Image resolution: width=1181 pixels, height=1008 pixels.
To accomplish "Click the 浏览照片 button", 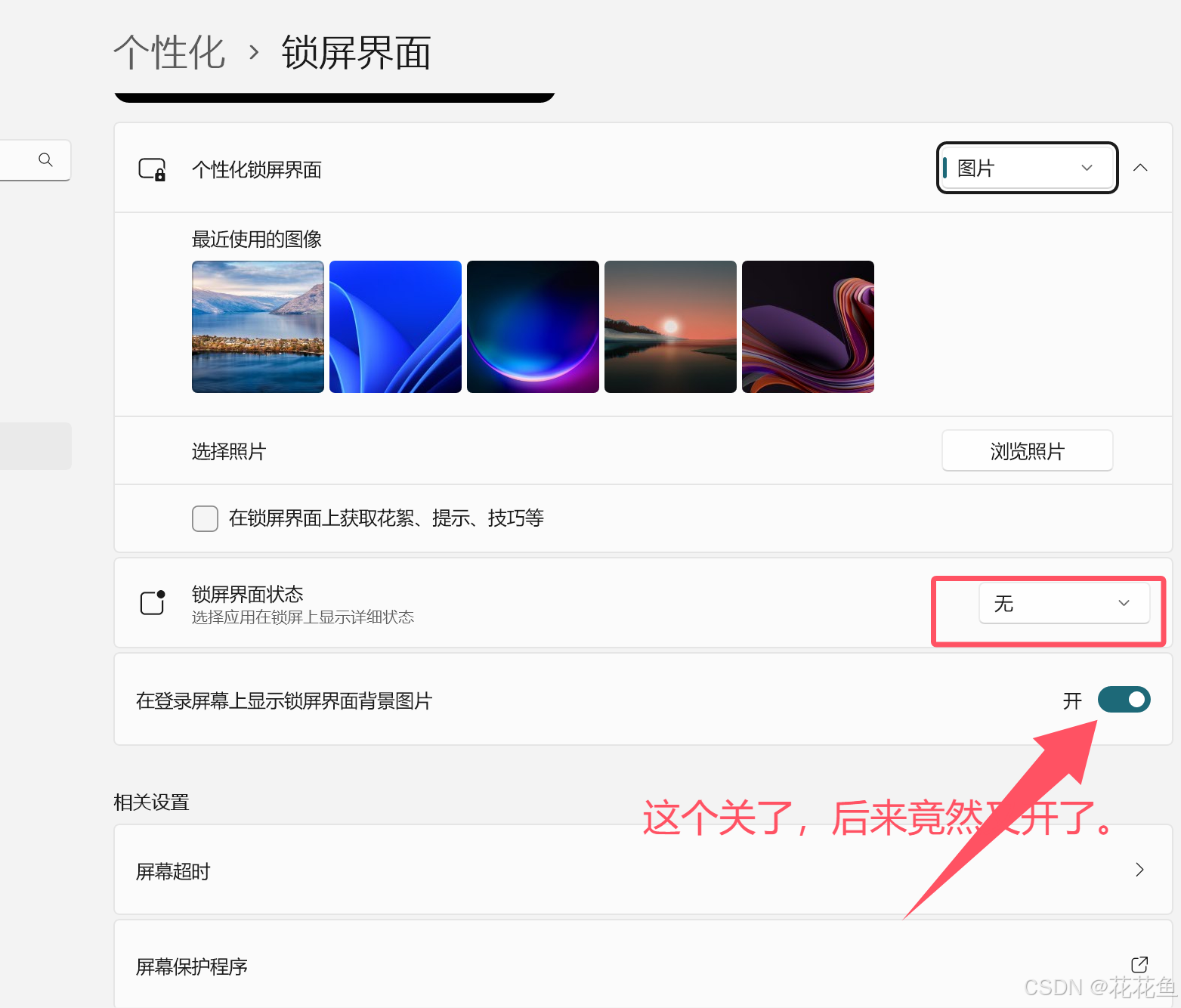I will coord(1028,450).
